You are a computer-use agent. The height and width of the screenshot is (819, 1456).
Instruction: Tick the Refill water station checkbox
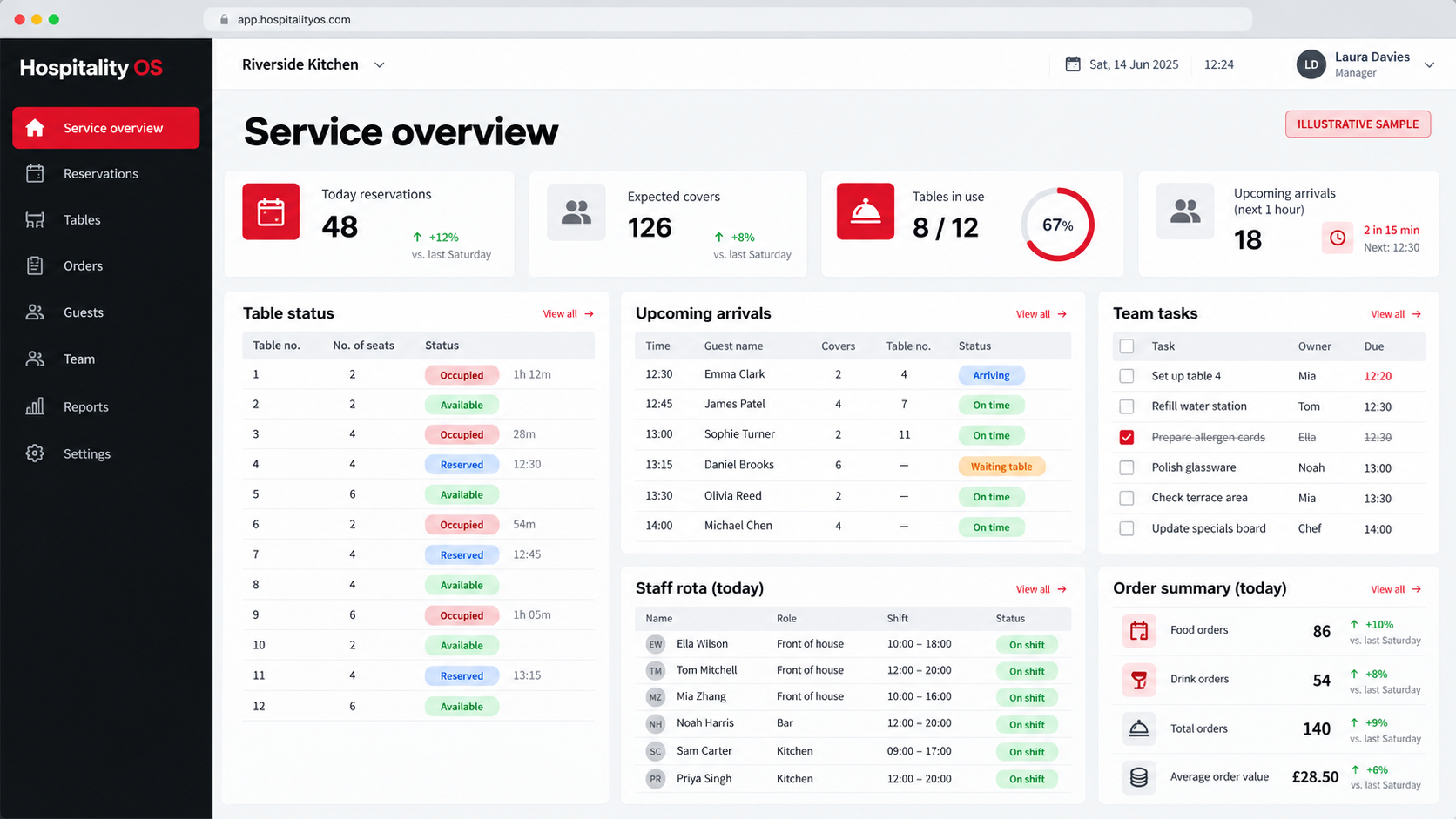[x=1127, y=406]
